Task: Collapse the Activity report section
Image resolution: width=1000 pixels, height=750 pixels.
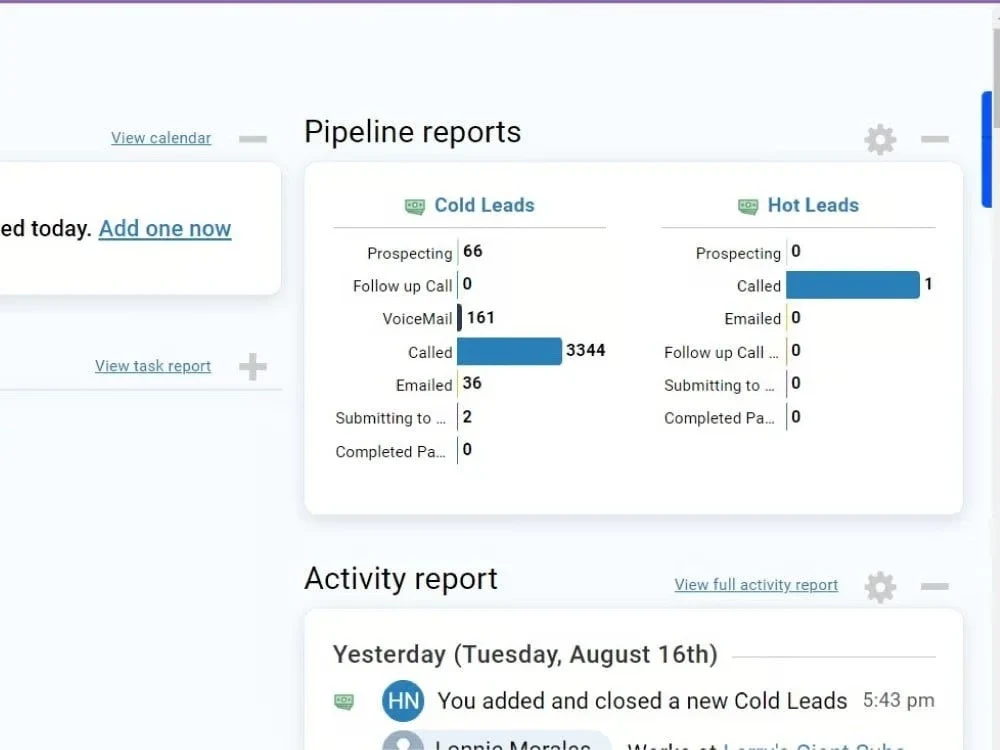Action: click(934, 586)
